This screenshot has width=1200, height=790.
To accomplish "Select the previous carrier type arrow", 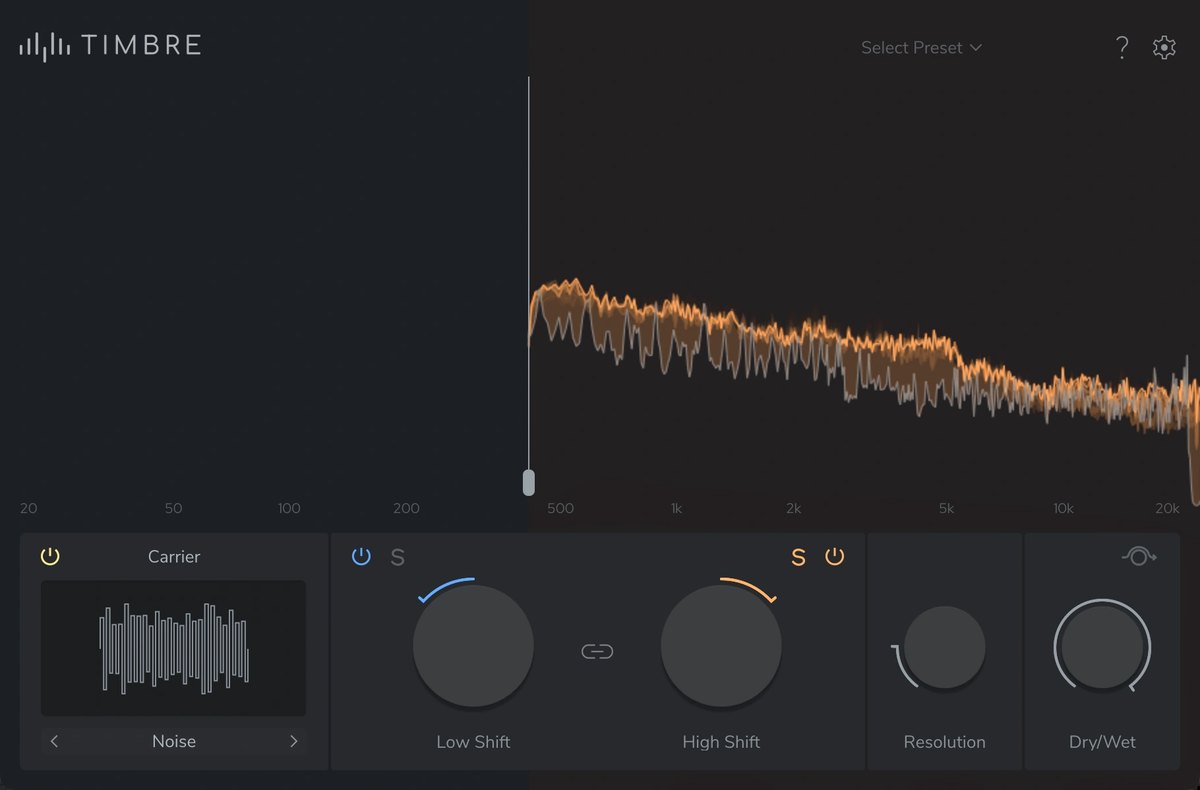I will point(54,741).
